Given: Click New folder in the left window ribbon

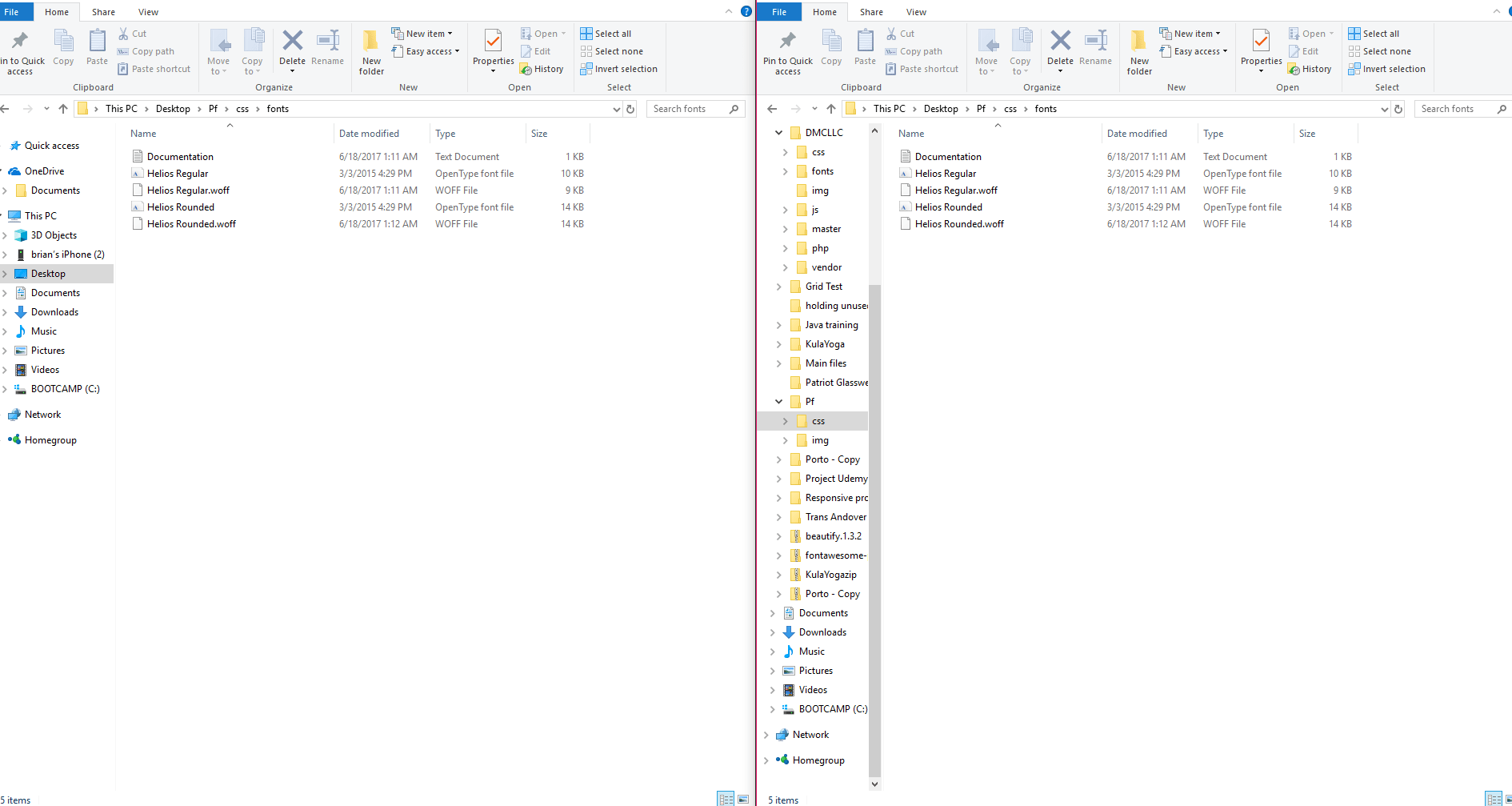Looking at the screenshot, I should pyautogui.click(x=372, y=52).
